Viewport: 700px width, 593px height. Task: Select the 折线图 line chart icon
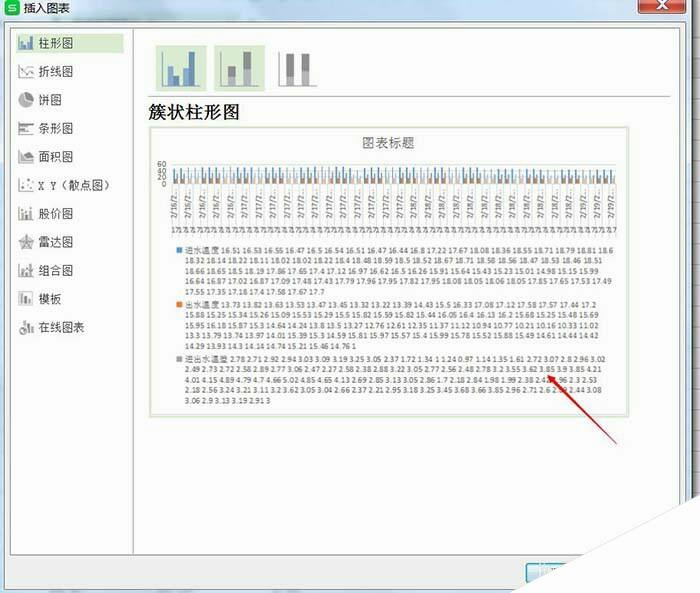coord(26,71)
